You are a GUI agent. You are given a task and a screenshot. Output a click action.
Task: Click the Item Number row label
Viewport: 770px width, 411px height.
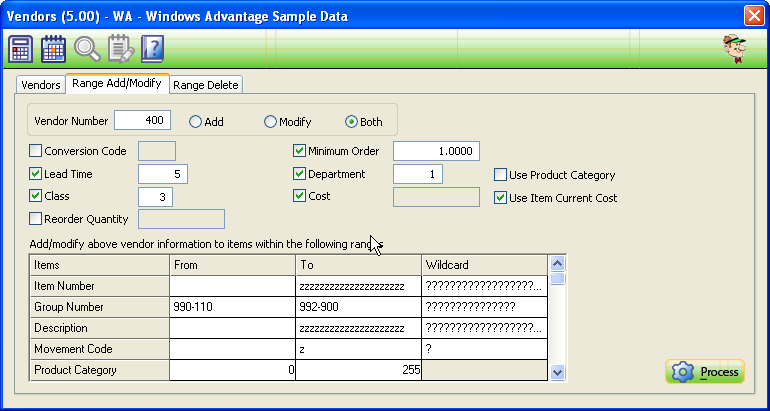[x=100, y=286]
